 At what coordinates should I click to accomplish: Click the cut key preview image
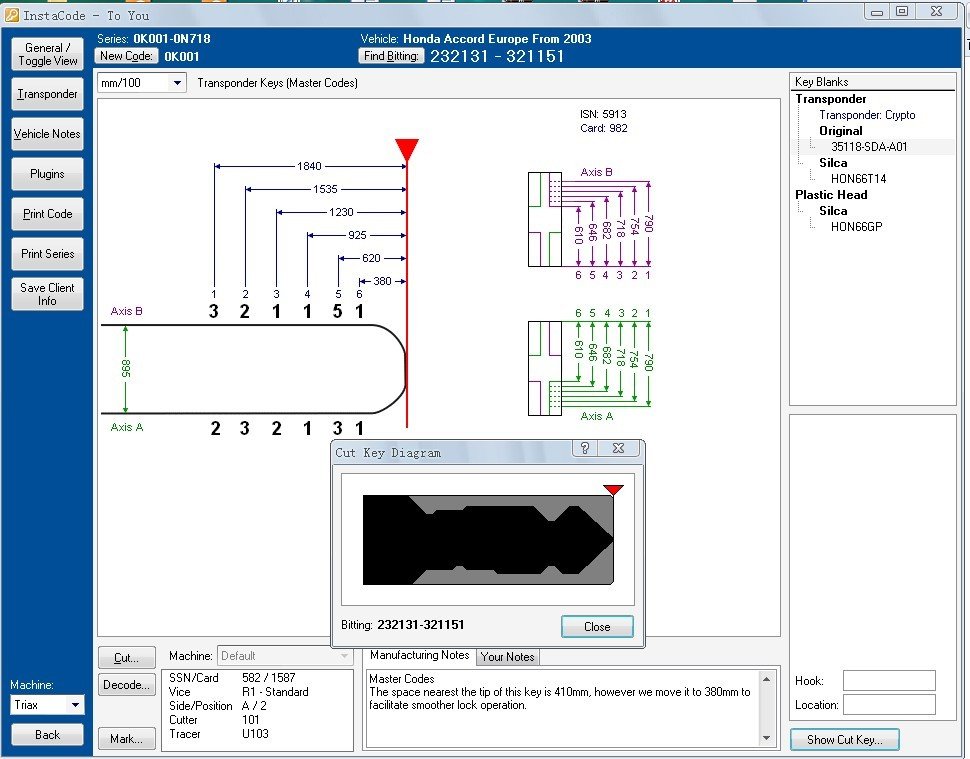coord(487,539)
